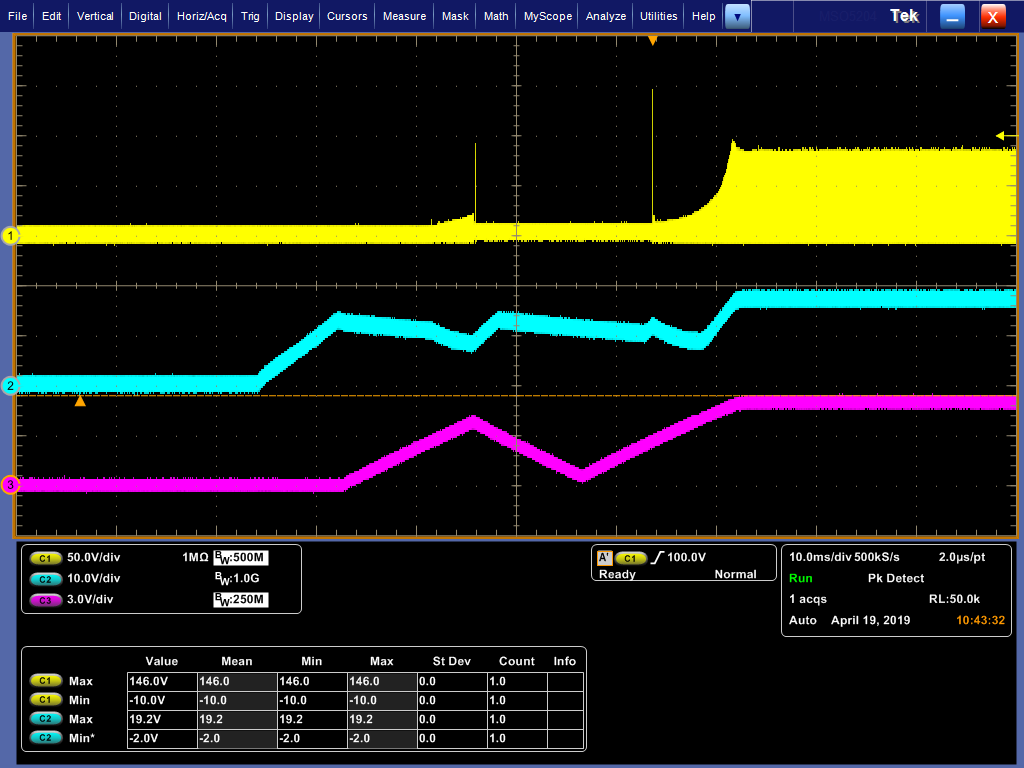
Task: Click the Pk Detect acquisition mode
Action: [896, 579]
